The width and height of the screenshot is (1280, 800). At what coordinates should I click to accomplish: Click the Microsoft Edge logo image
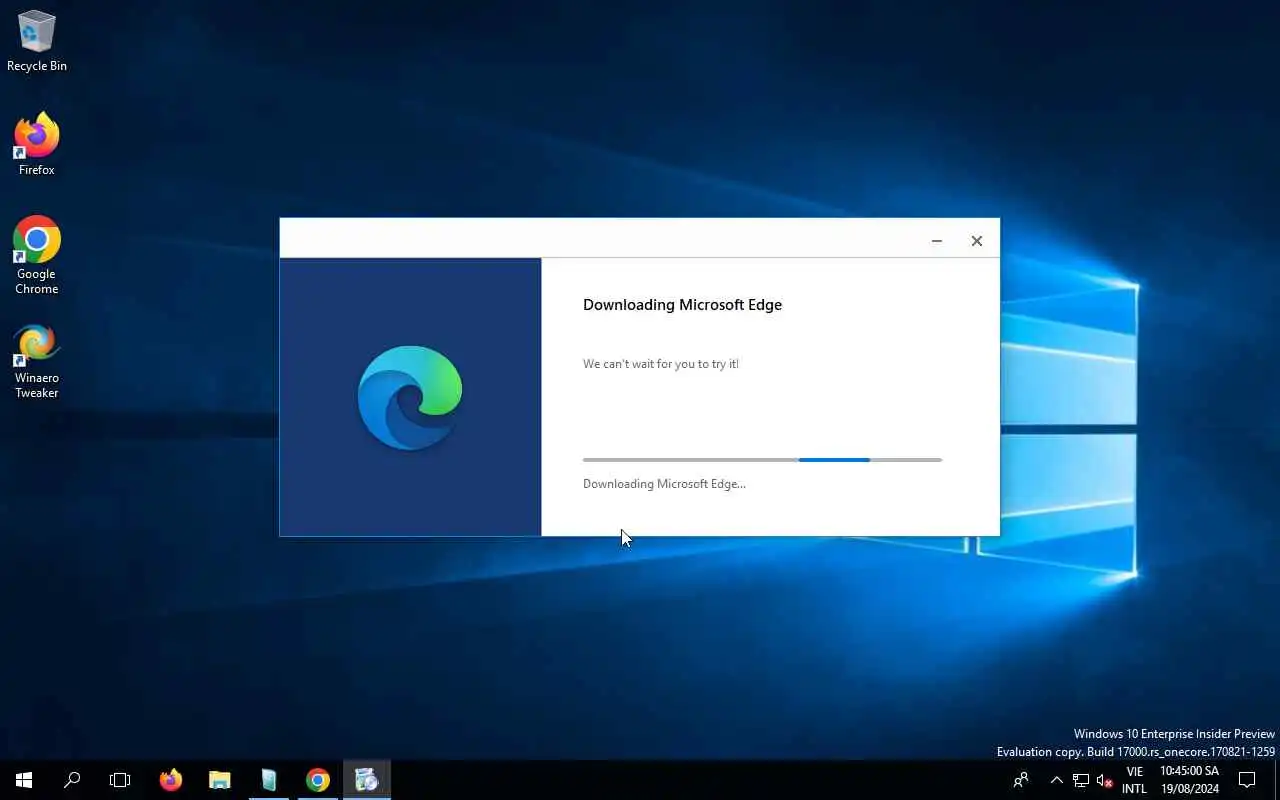pyautogui.click(x=410, y=398)
